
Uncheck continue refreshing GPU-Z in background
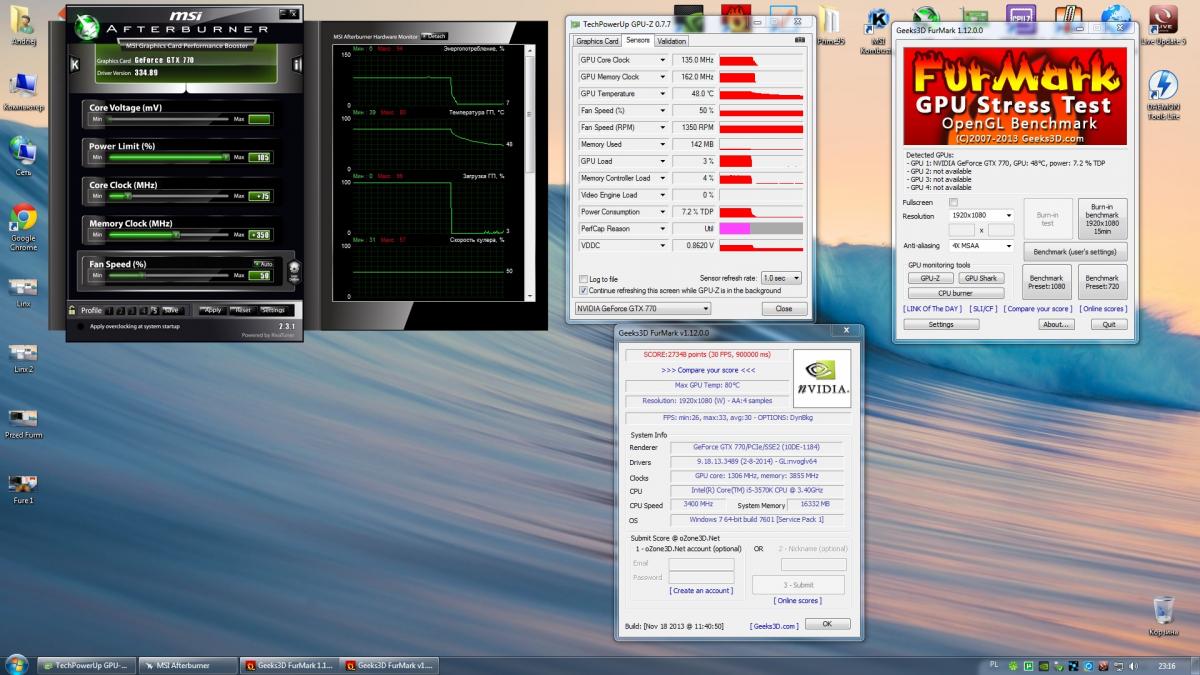(x=583, y=290)
